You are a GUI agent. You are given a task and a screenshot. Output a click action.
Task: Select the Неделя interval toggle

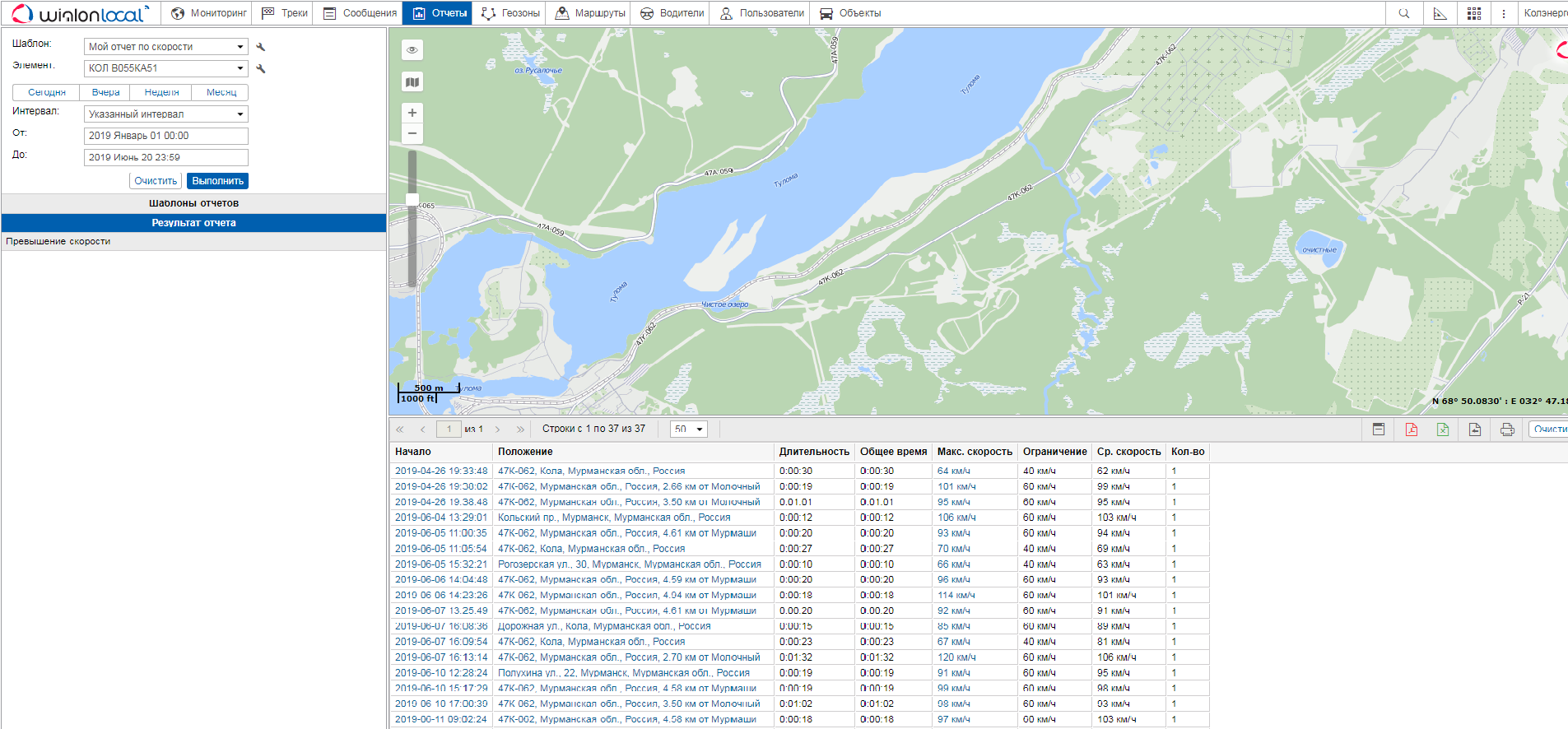coord(161,92)
